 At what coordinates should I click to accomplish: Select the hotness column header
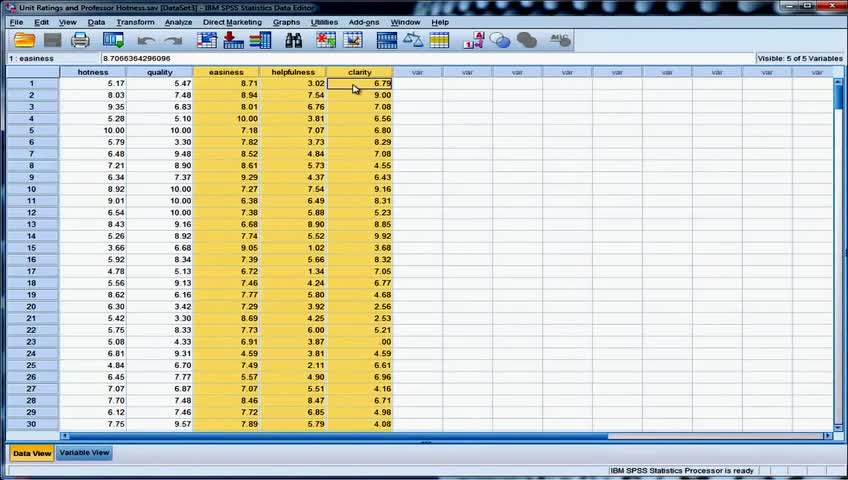click(x=92, y=72)
